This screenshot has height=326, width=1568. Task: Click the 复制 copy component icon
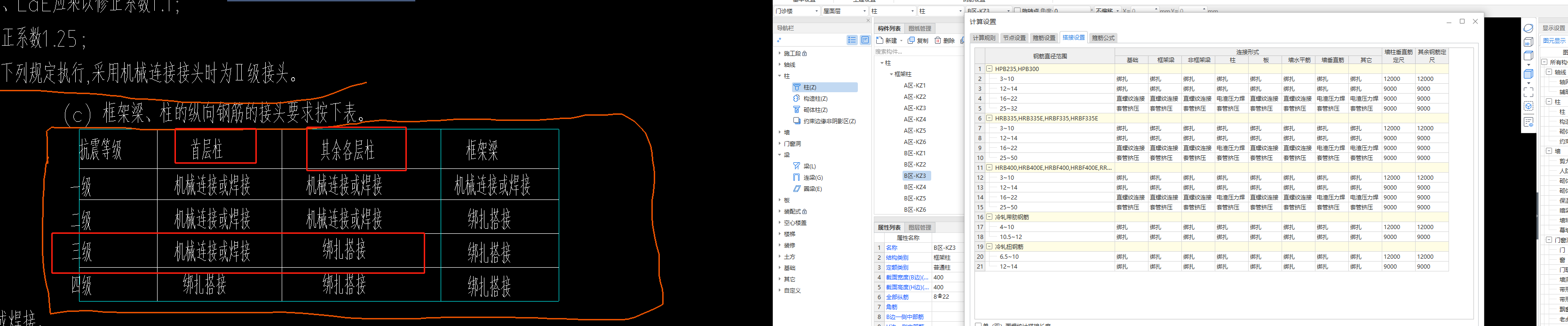pyautogui.click(x=911, y=40)
